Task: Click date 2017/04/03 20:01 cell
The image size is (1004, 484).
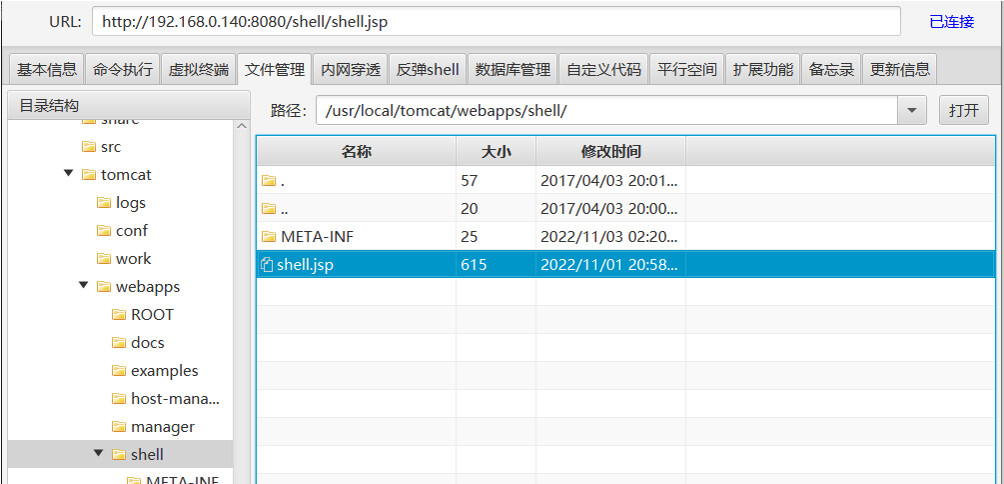Action: 609,181
